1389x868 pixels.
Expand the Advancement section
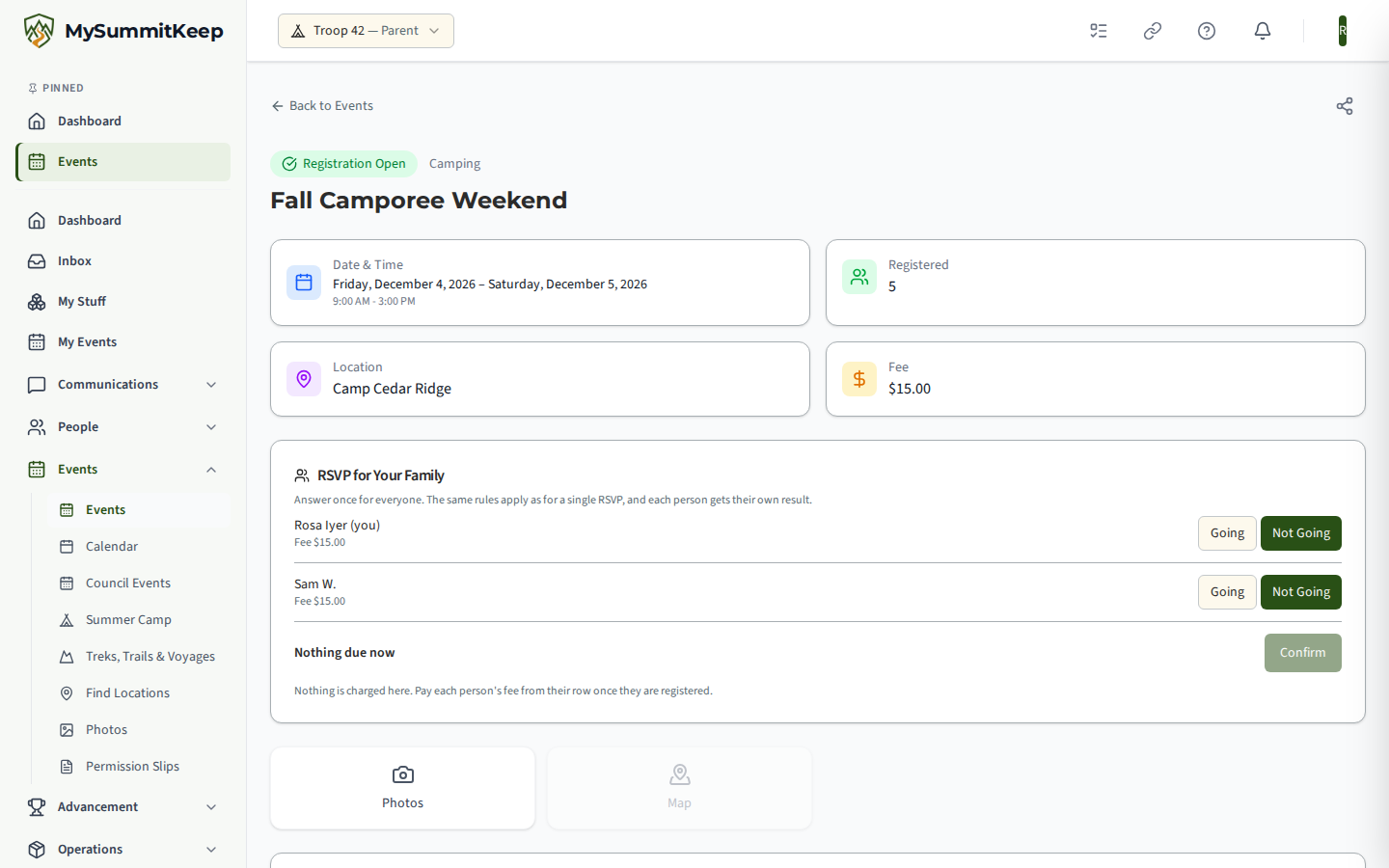(x=123, y=807)
